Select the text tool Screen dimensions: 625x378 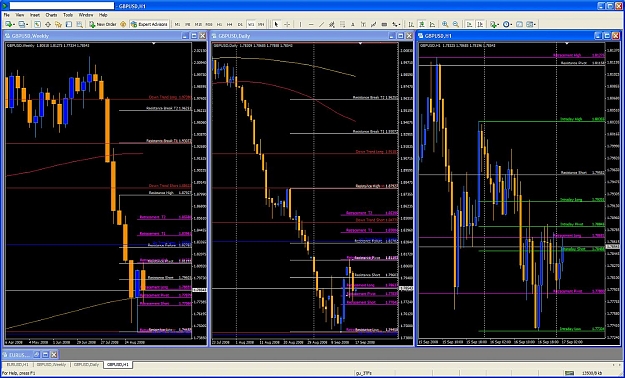(x=353, y=24)
